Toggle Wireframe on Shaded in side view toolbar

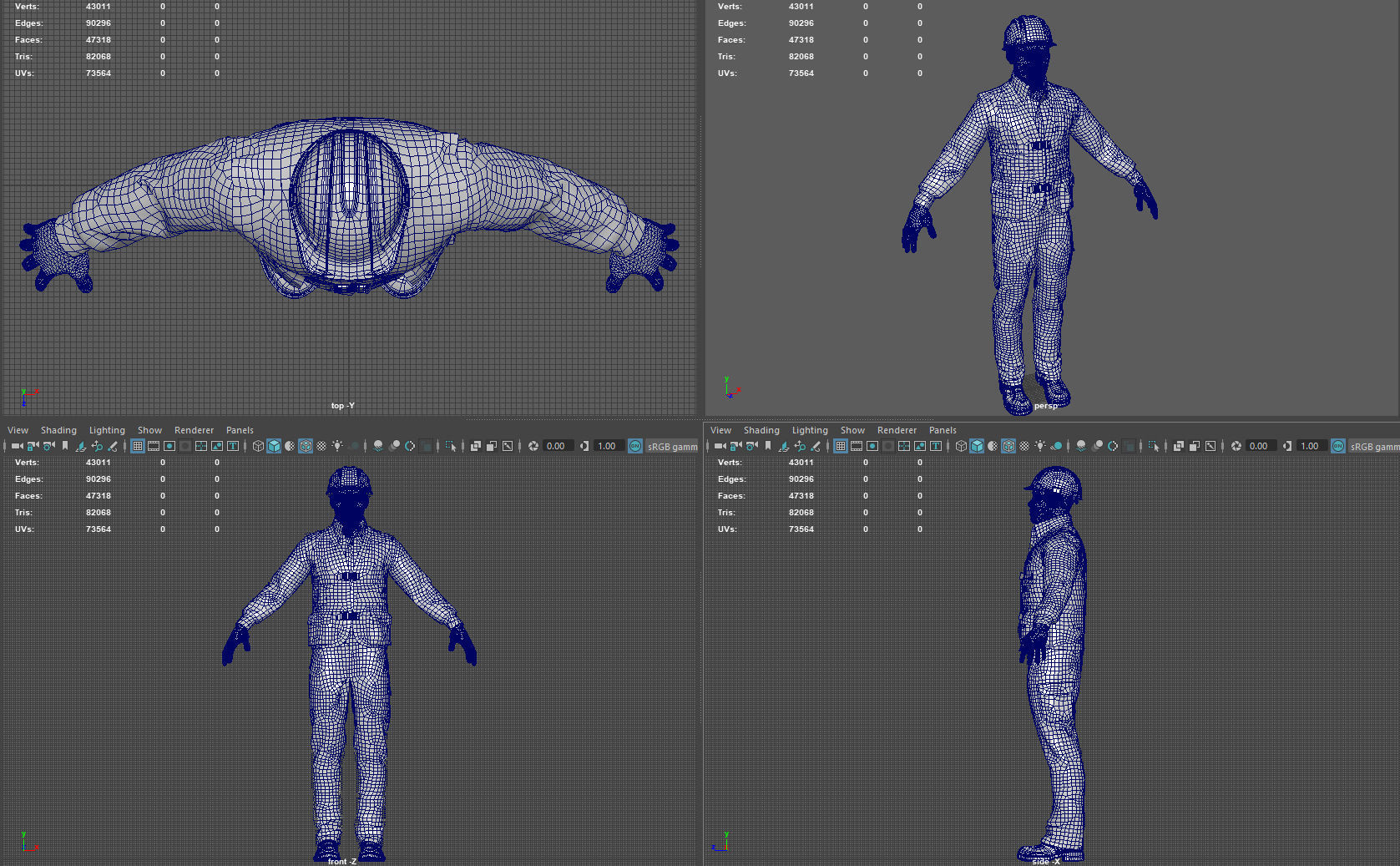pyautogui.click(x=1008, y=446)
